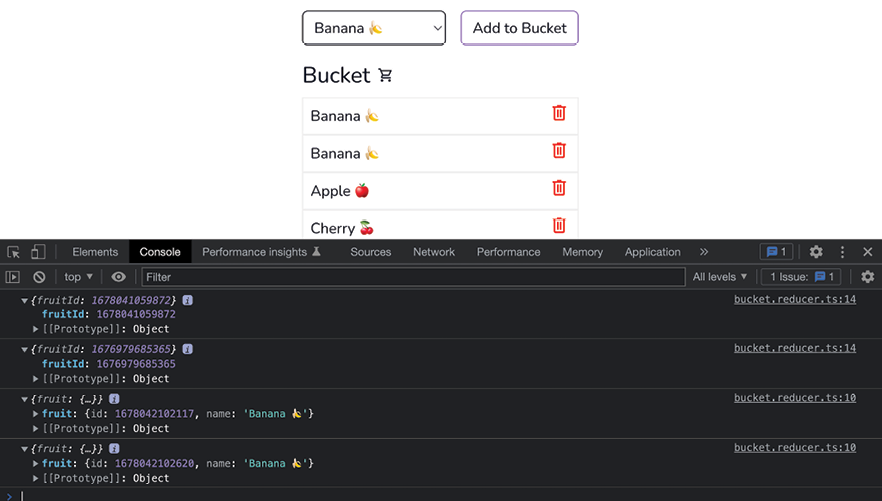Toggle the device toolbar icon
The height and width of the screenshot is (501, 882).
pos(38,252)
